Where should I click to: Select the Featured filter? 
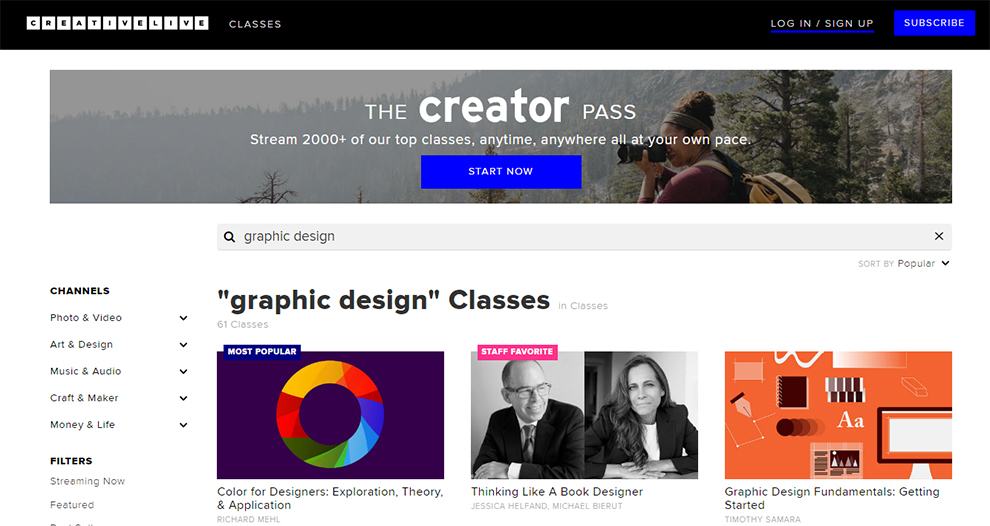72,505
